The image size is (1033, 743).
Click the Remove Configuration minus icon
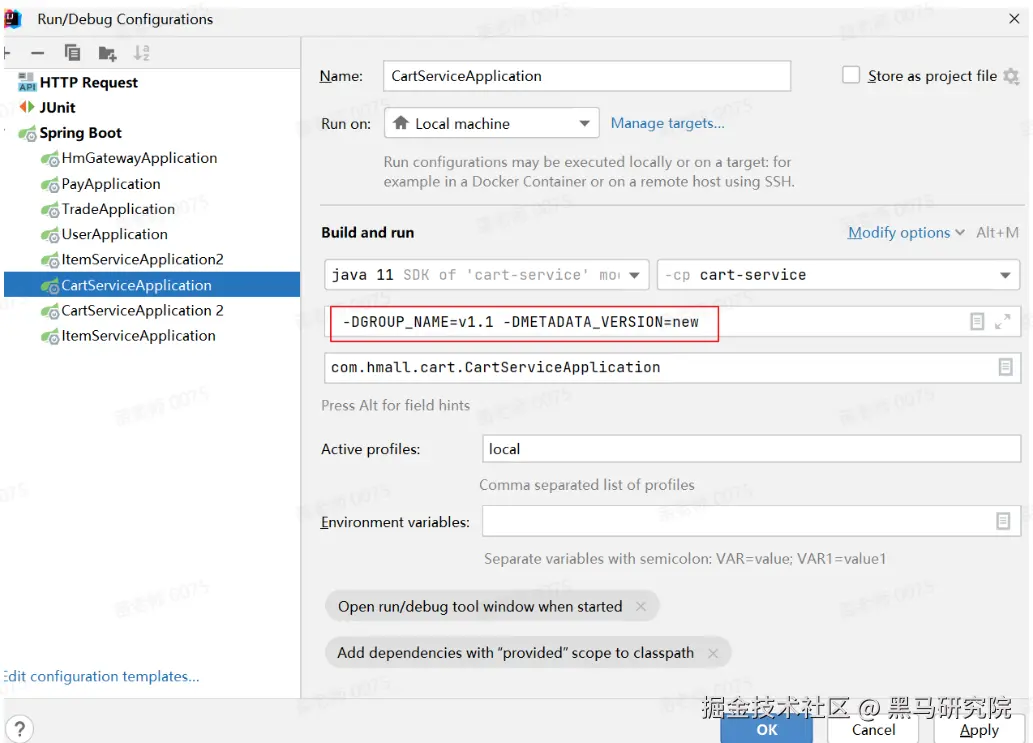[x=38, y=53]
